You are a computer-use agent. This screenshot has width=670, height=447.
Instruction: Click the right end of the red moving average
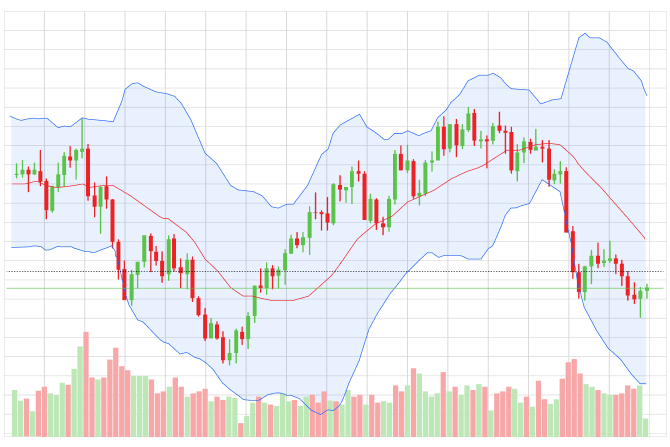click(646, 239)
